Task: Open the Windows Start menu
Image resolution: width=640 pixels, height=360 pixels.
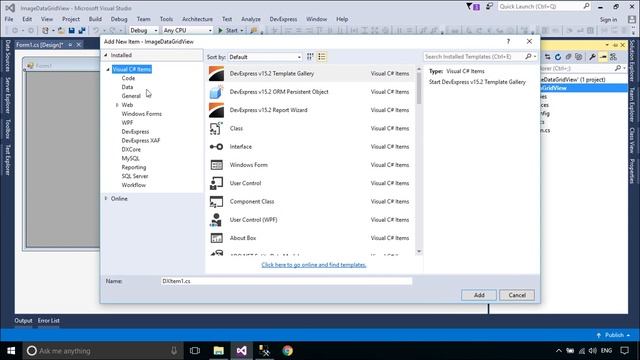Action: [11, 351]
